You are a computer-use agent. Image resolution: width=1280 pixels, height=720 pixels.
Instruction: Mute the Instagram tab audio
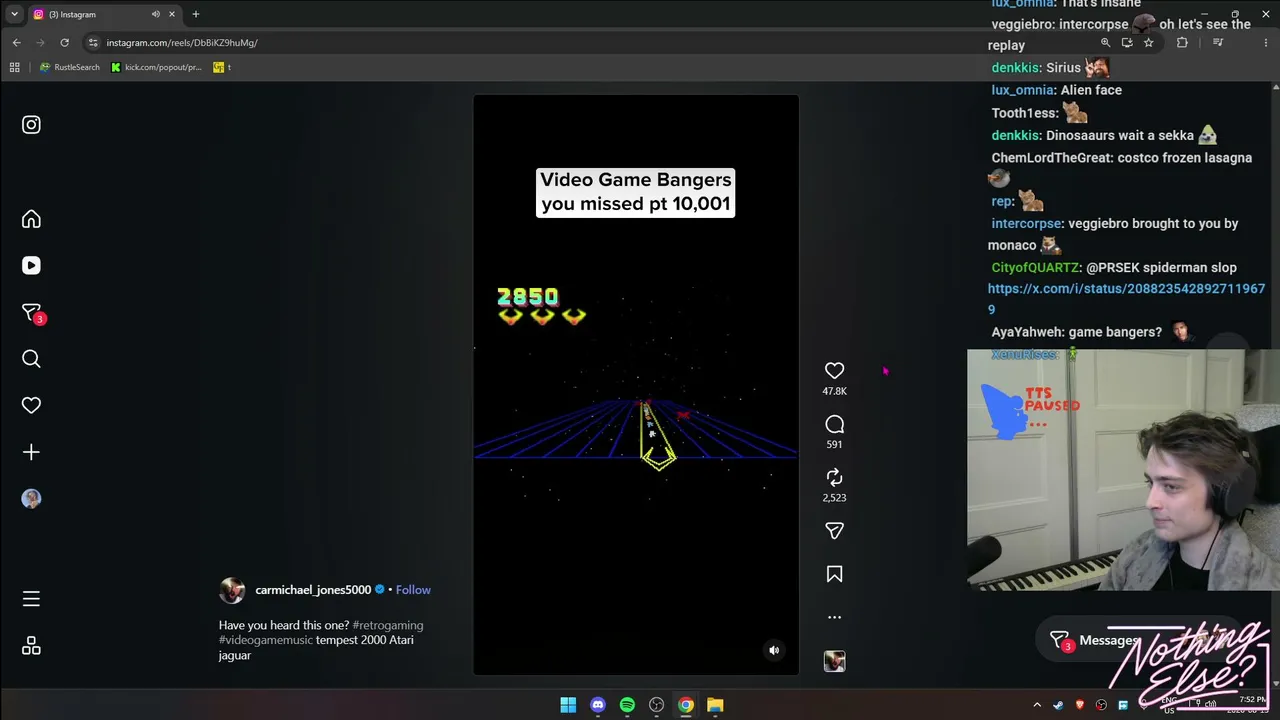[x=156, y=14]
